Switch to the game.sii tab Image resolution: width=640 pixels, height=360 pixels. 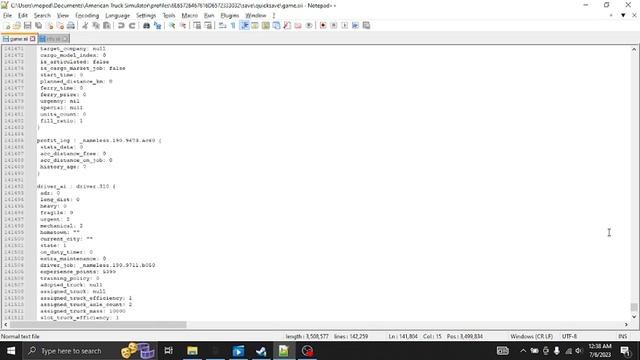[18, 39]
